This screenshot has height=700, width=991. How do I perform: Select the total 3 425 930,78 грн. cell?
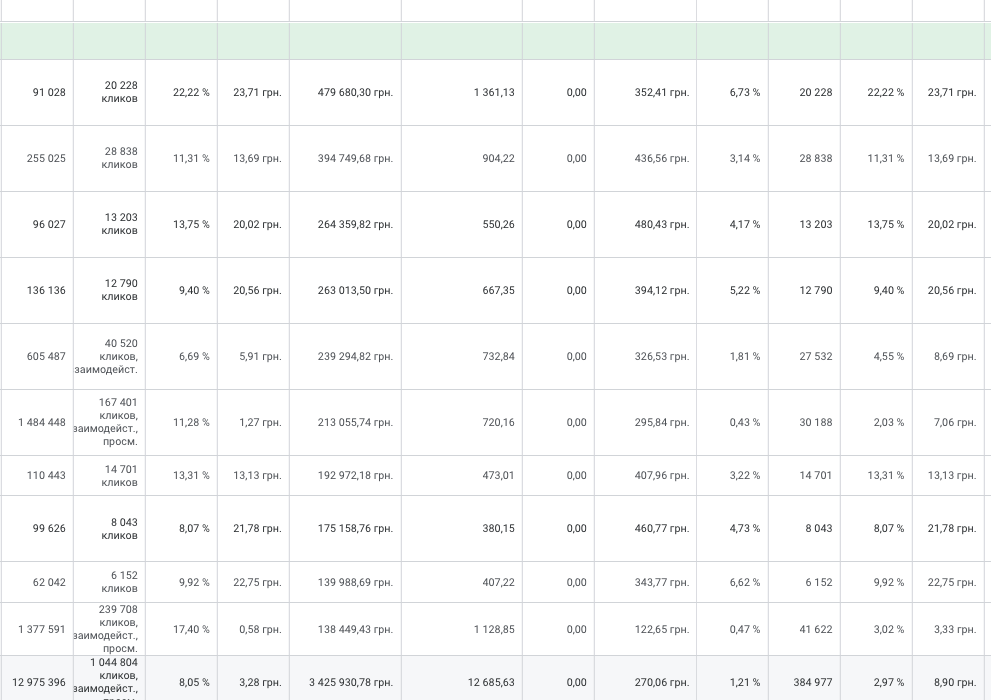[x=350, y=682]
